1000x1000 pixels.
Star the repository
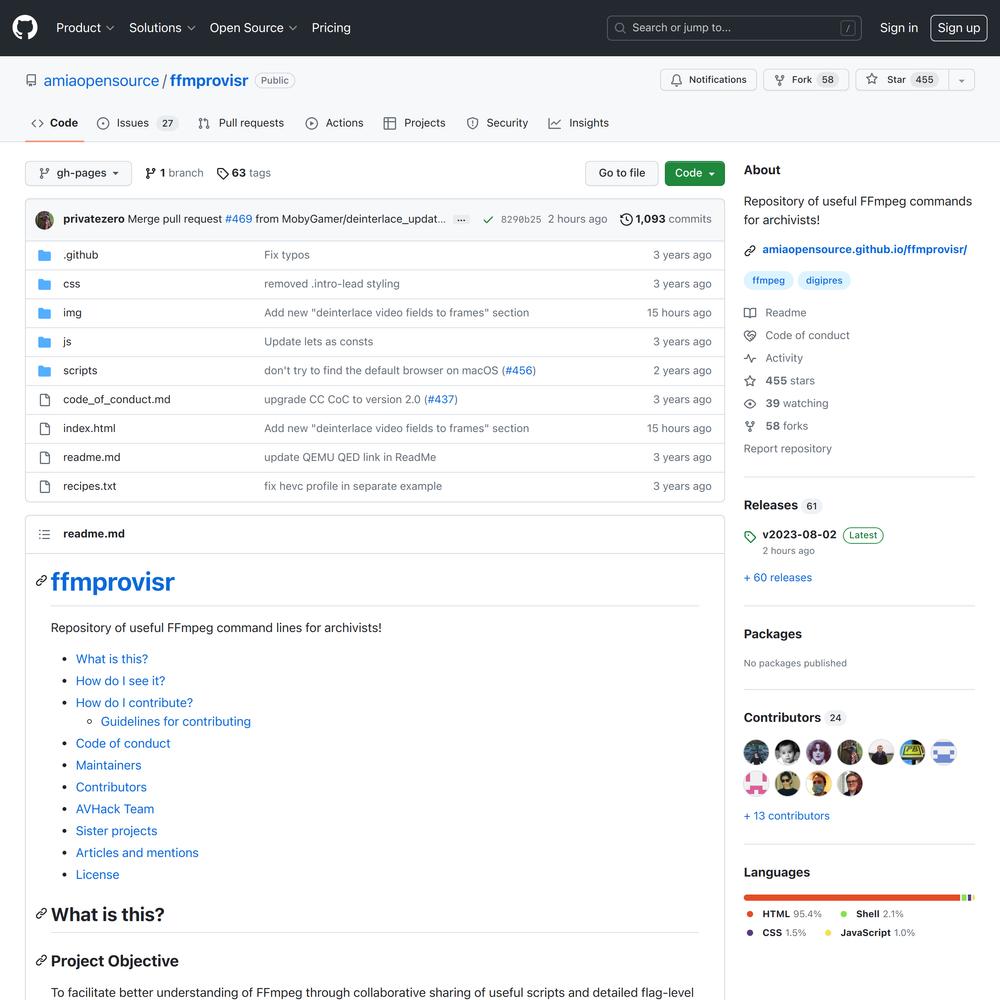click(x=902, y=80)
